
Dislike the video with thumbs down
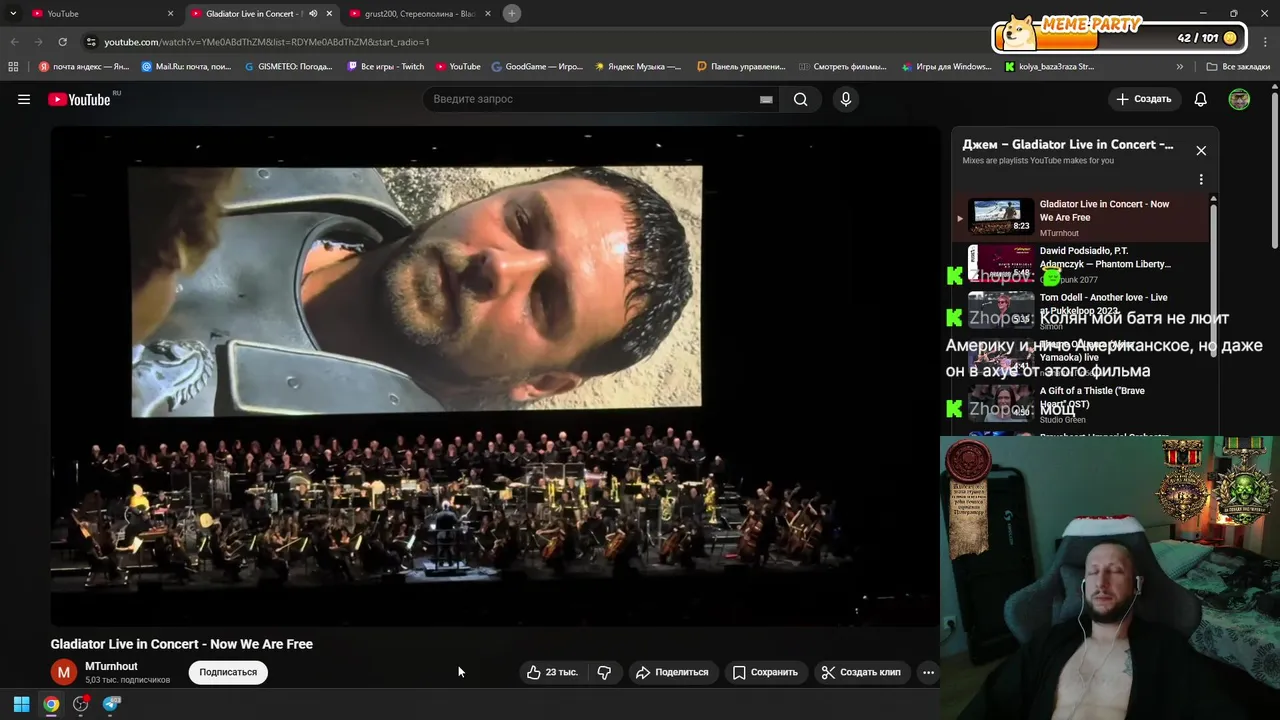click(604, 672)
